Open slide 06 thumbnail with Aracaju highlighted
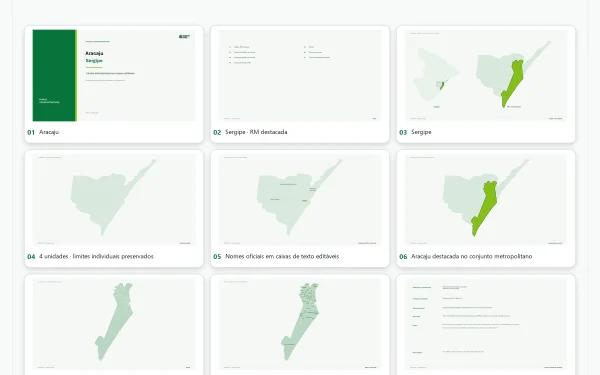Viewport: 600px width, 375px height. tap(486, 200)
